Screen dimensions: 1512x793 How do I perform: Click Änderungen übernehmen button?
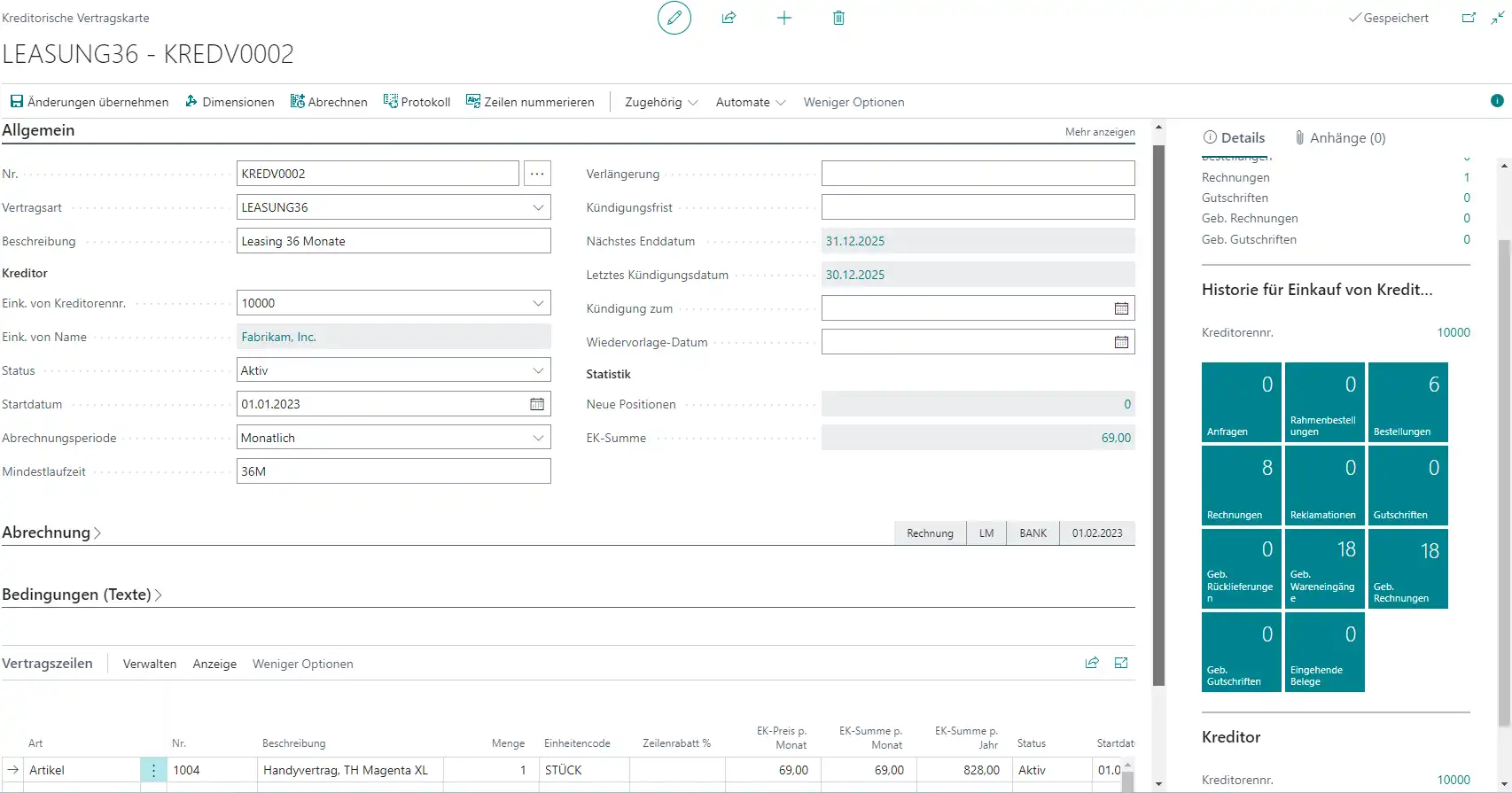89,102
